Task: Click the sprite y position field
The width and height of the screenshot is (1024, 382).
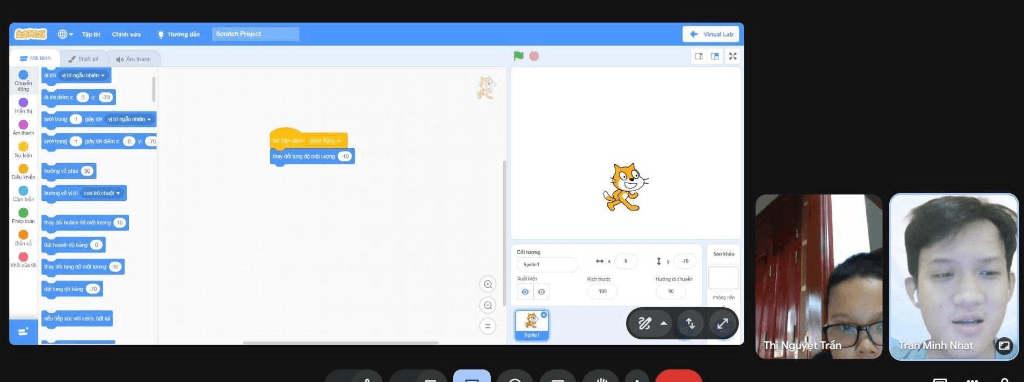Action: (x=684, y=261)
